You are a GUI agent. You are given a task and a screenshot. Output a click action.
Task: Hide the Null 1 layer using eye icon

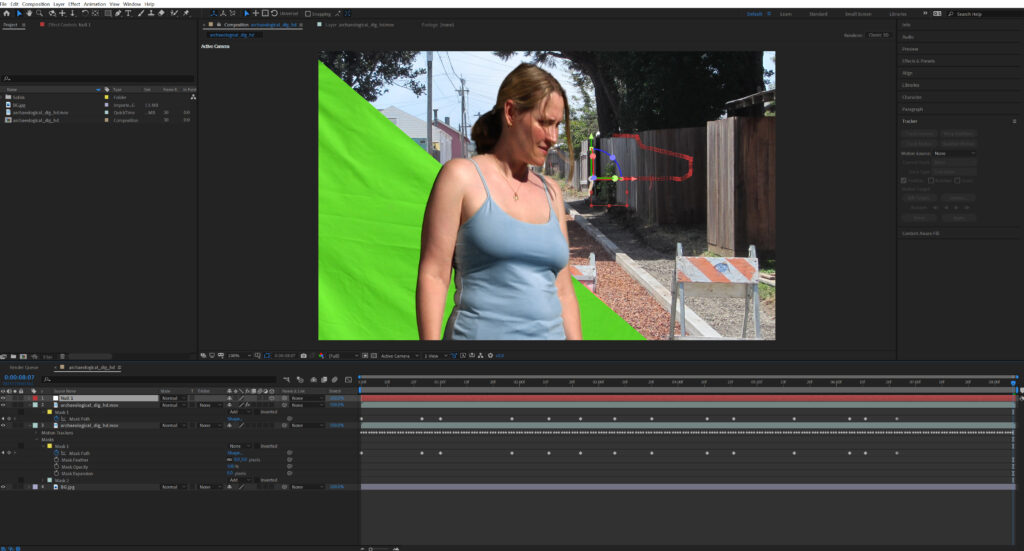pyautogui.click(x=4, y=398)
